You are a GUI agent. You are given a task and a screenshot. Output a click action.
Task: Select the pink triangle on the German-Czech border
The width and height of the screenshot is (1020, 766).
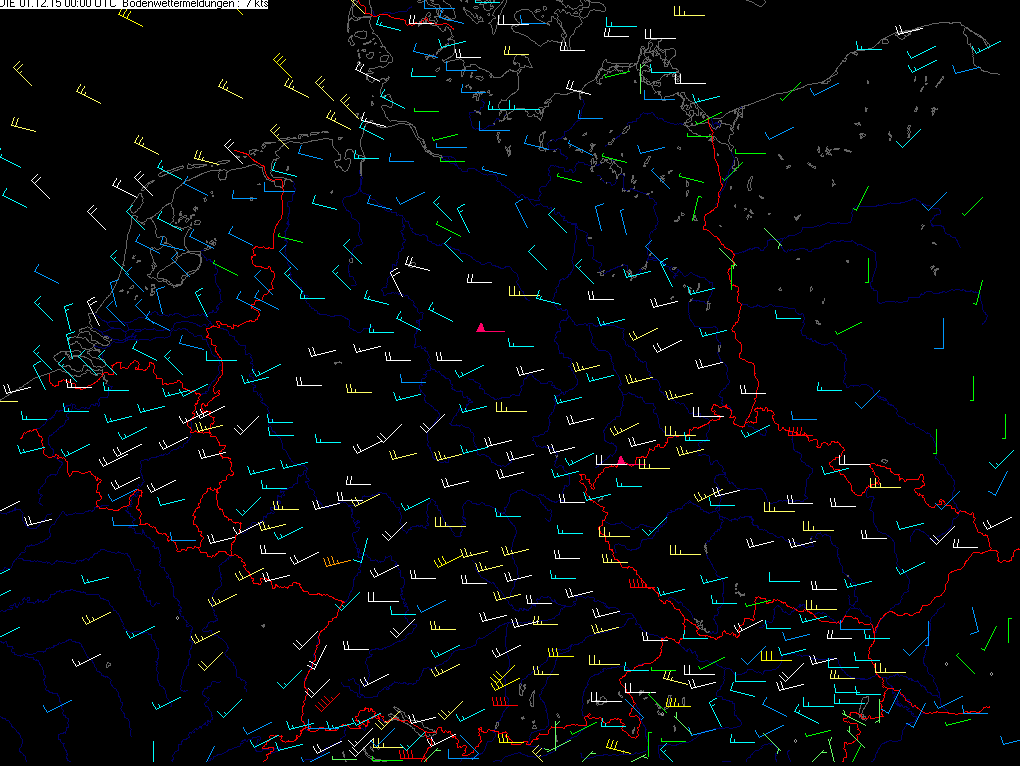click(622, 460)
